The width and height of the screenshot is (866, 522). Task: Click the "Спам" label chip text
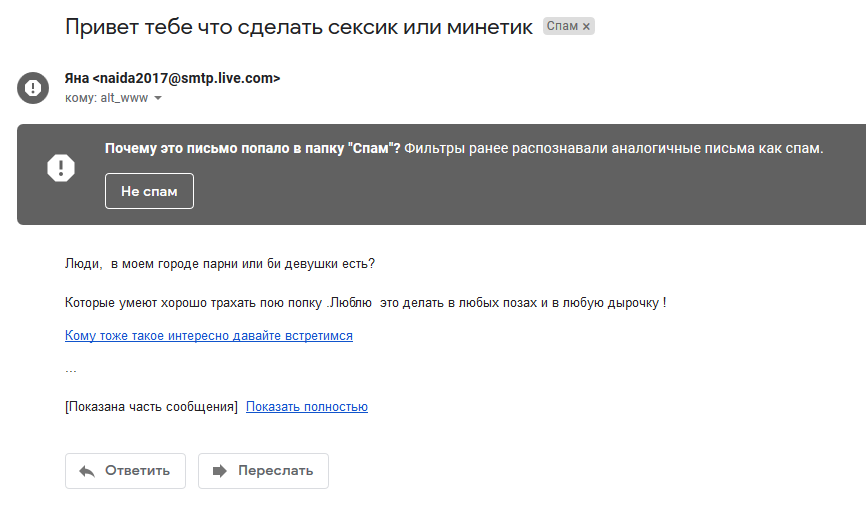[562, 26]
